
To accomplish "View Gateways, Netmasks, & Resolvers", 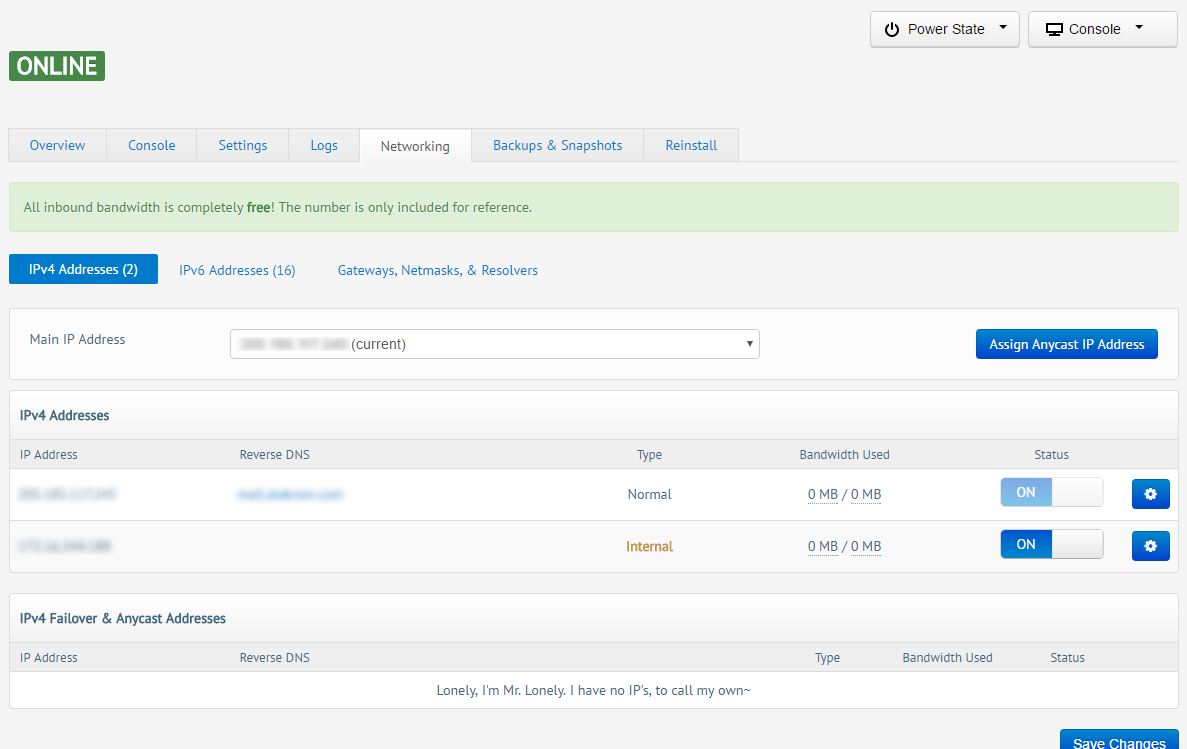I will click(x=437, y=270).
